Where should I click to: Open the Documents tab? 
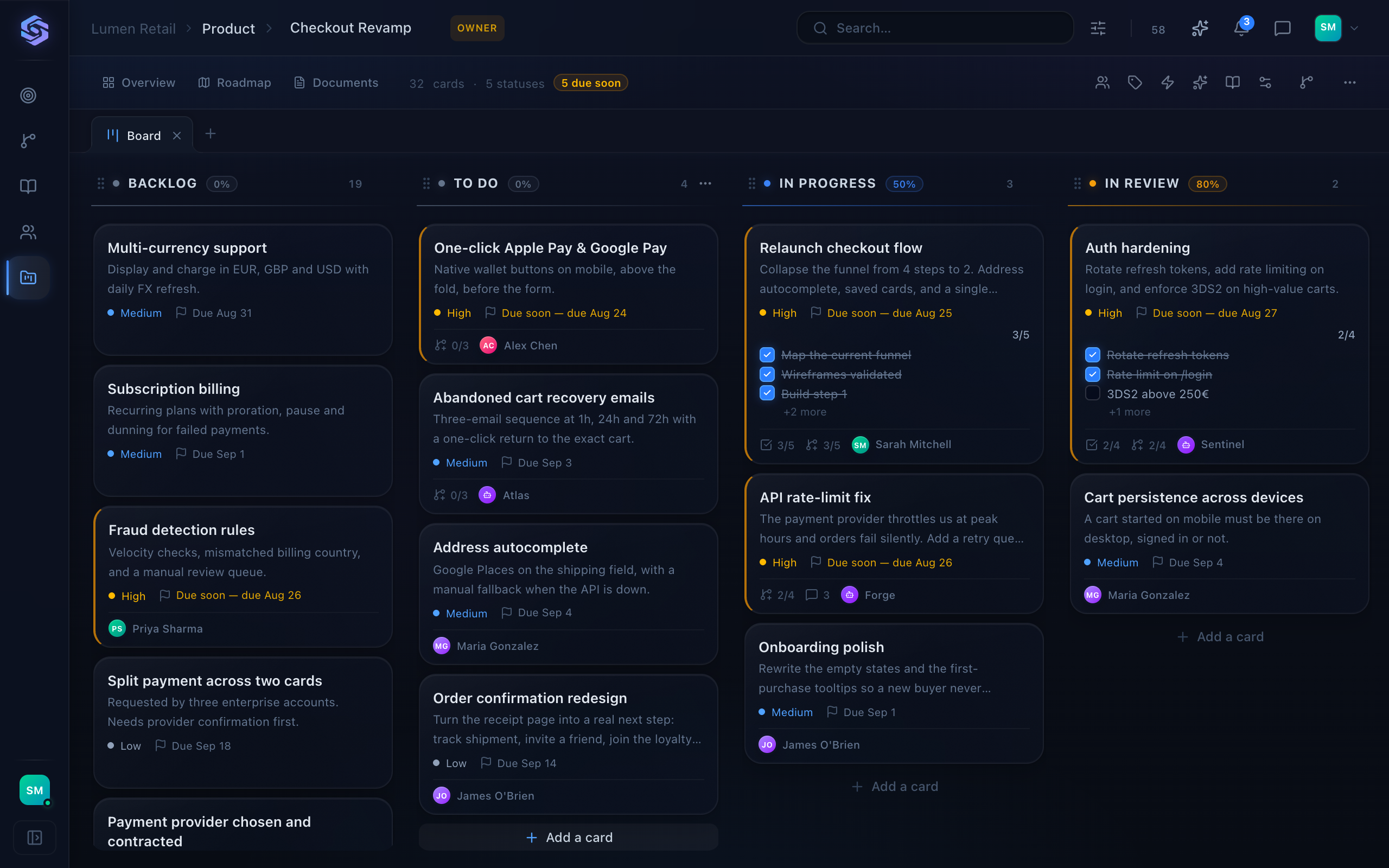(336, 82)
